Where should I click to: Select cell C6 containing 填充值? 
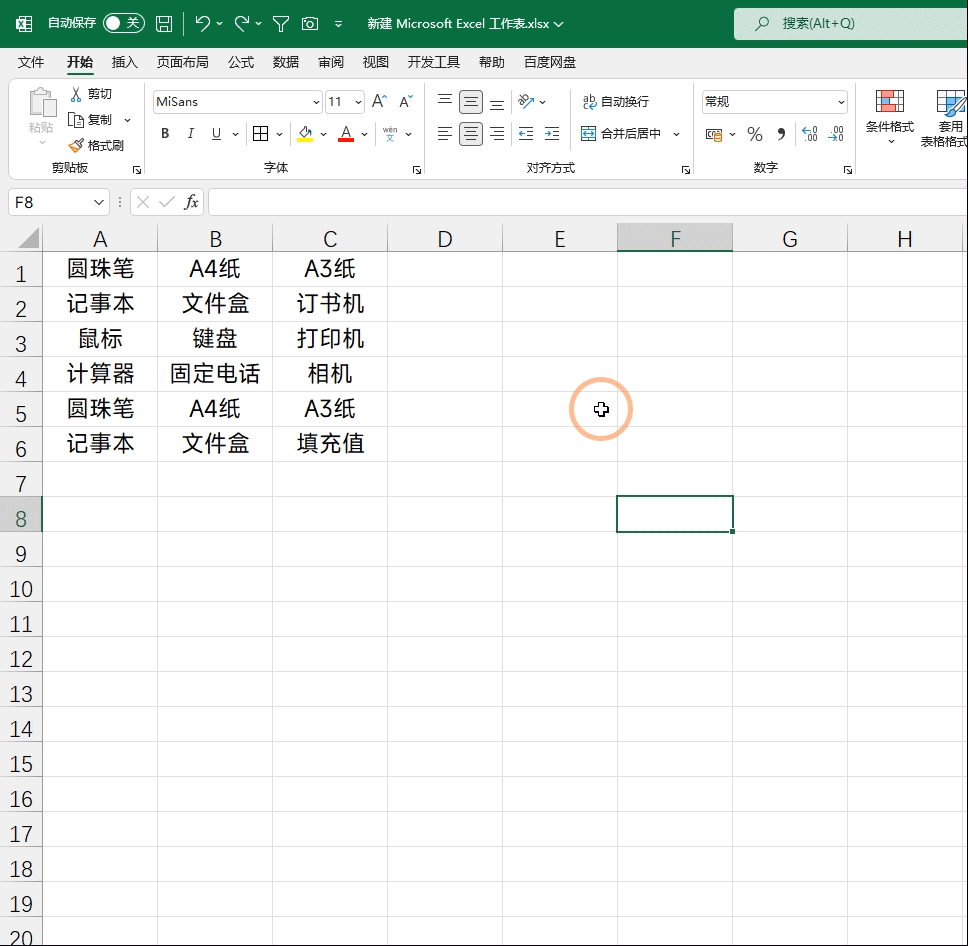pyautogui.click(x=330, y=443)
